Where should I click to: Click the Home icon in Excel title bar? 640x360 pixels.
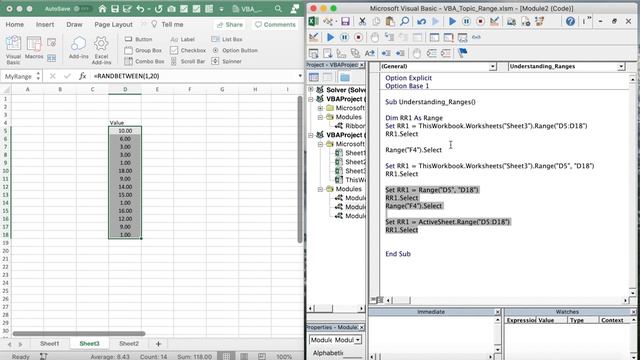pyautogui.click(x=102, y=9)
